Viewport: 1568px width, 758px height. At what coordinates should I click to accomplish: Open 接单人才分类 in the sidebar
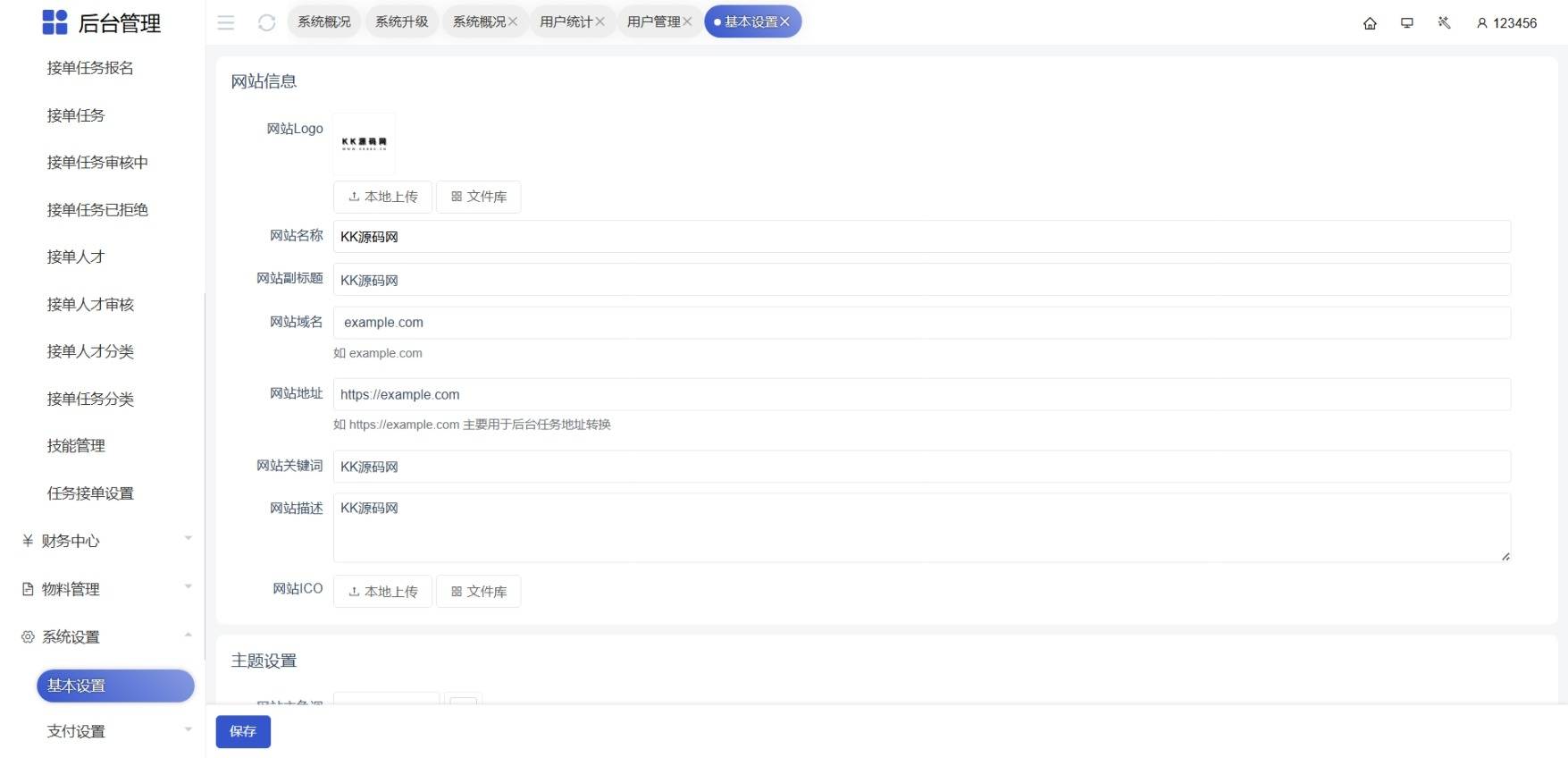pyautogui.click(x=90, y=351)
